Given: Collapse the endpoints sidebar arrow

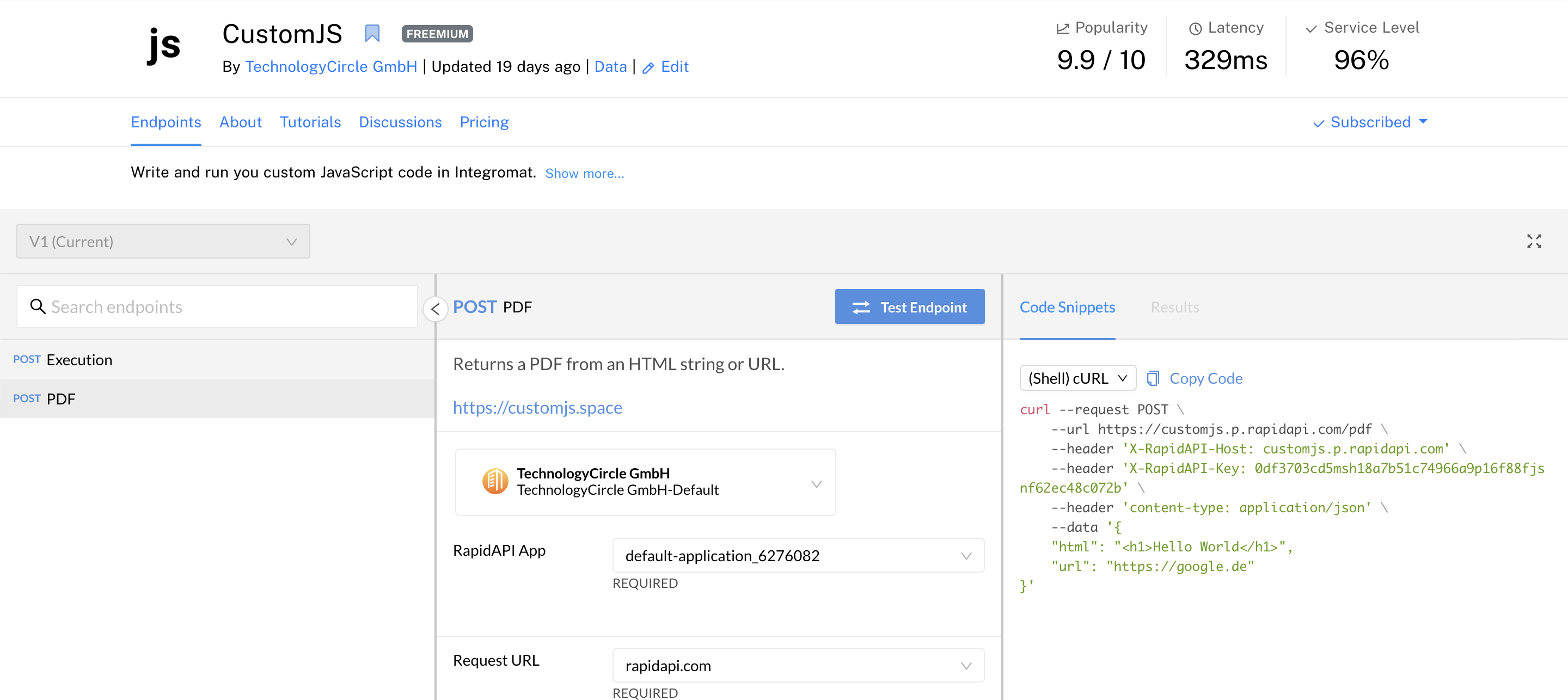Looking at the screenshot, I should [434, 309].
